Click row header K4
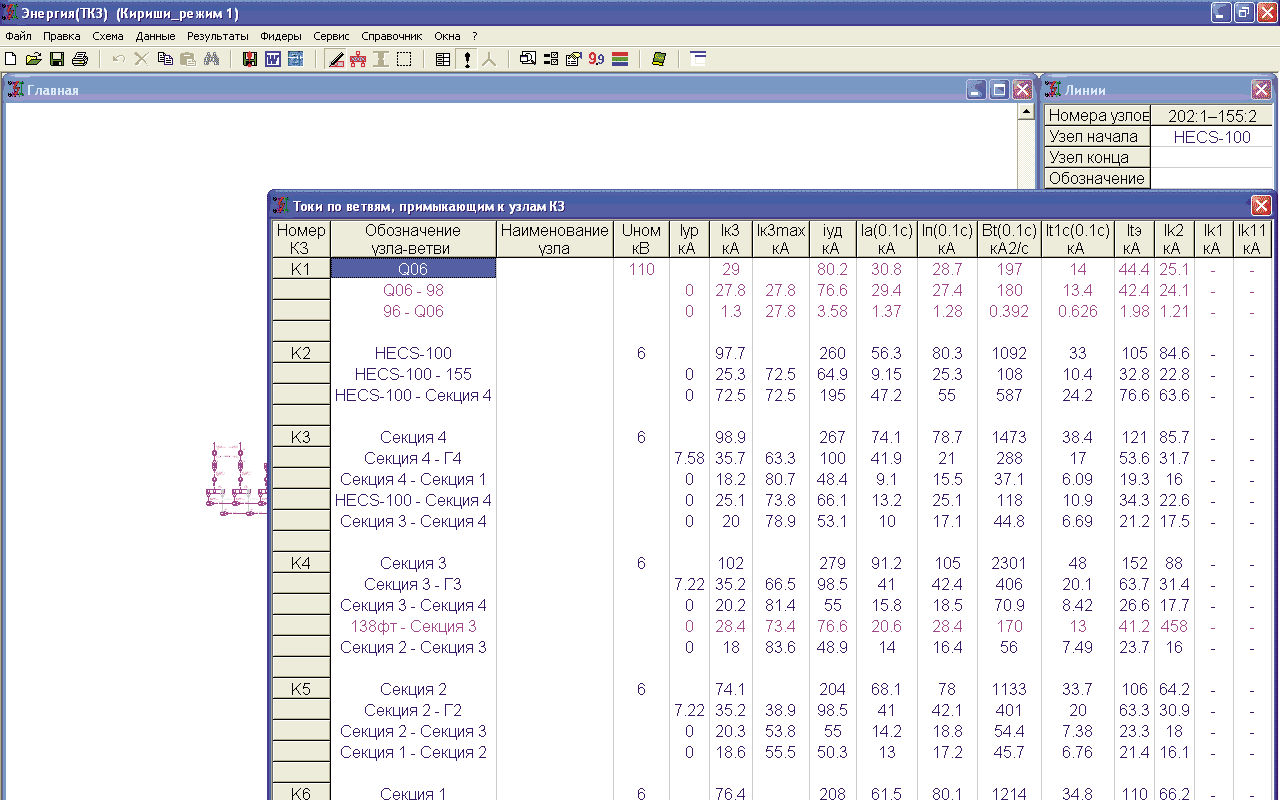The width and height of the screenshot is (1280, 800). pyautogui.click(x=301, y=563)
